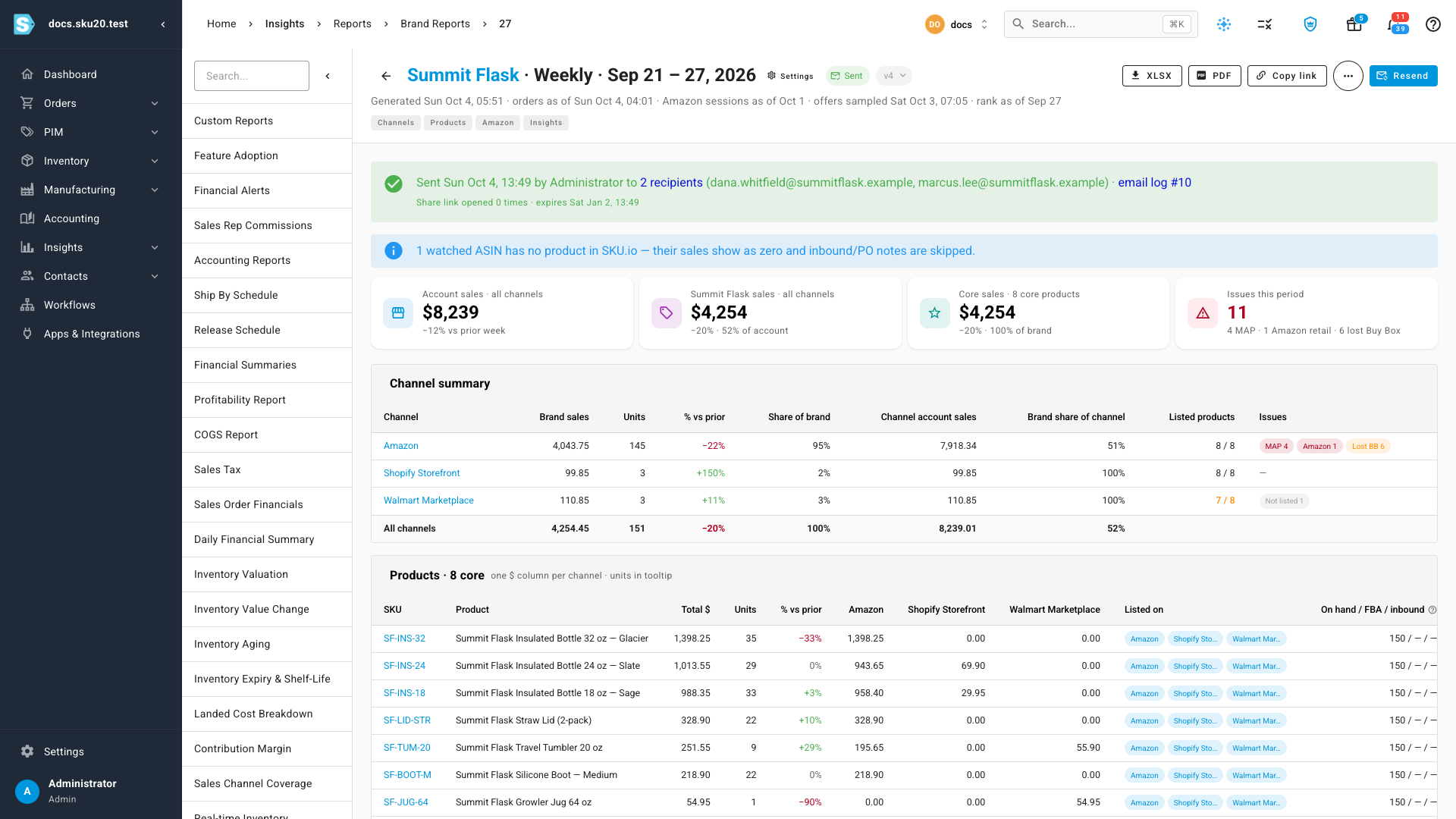Click the info icon next to On hand column
Viewport: 1456px width, 819px height.
point(1432,610)
